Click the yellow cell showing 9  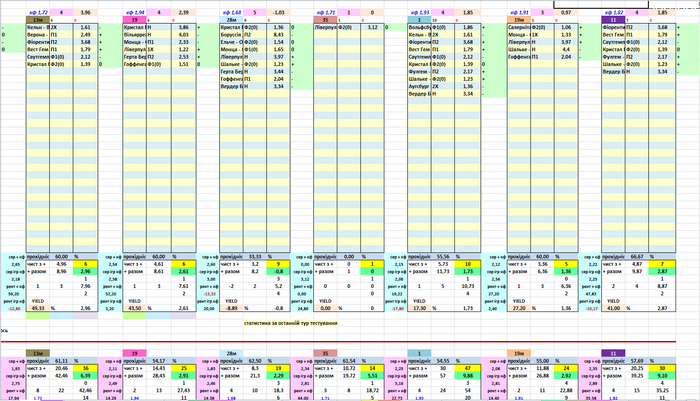279,264
